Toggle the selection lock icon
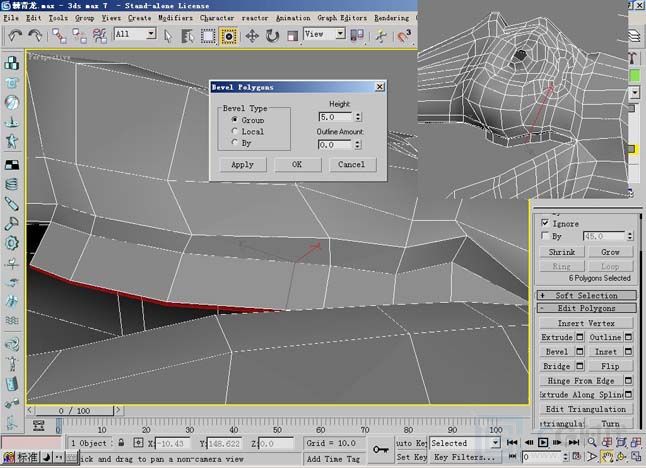Screen dimensions: 646x468 coord(121,442)
